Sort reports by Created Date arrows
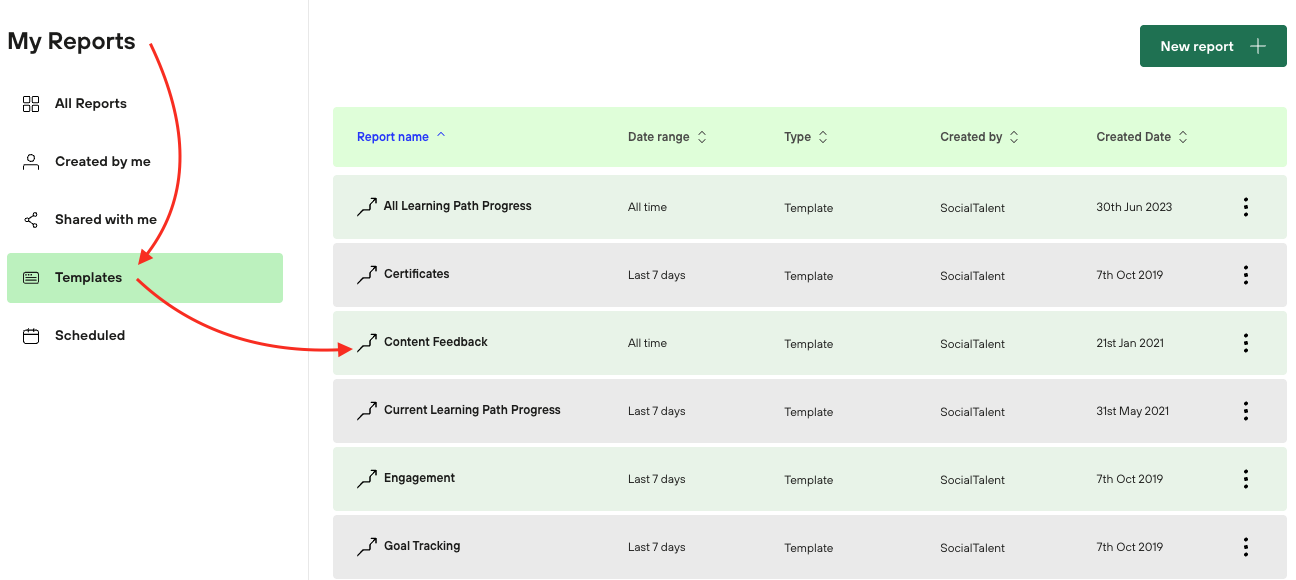 tap(1183, 137)
